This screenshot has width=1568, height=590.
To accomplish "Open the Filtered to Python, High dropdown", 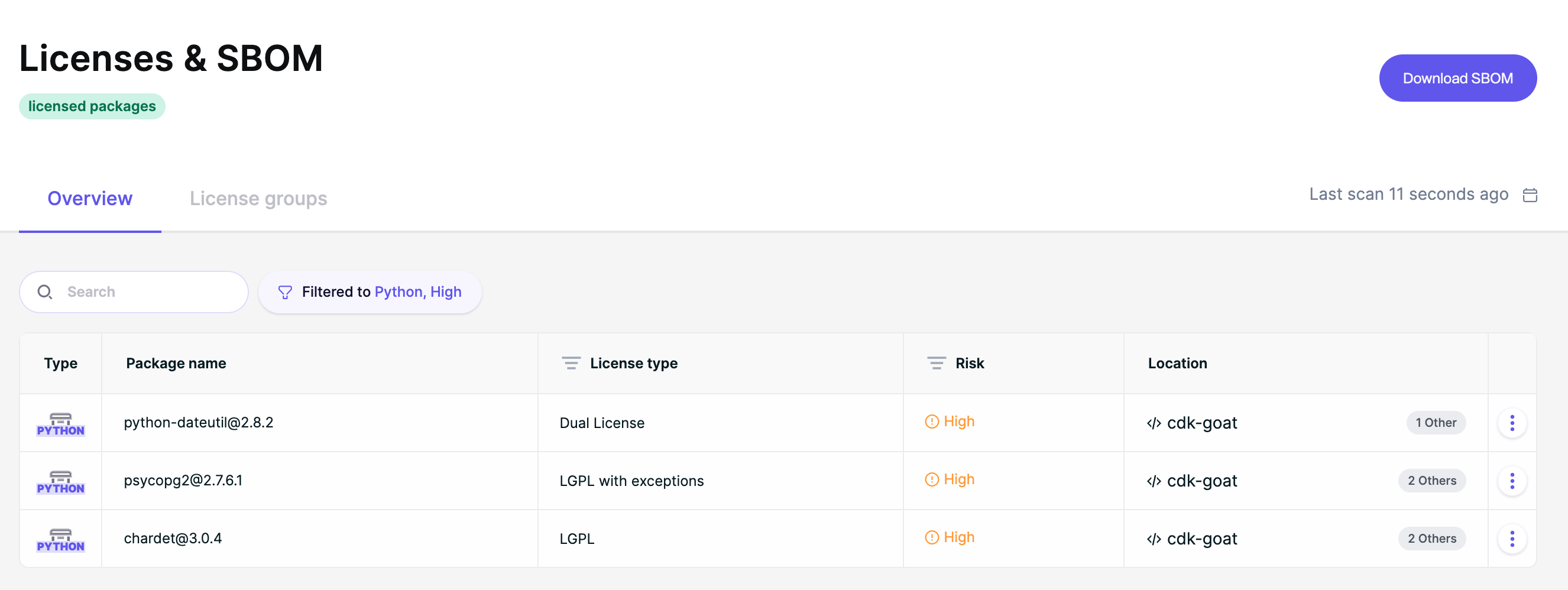I will point(370,292).
